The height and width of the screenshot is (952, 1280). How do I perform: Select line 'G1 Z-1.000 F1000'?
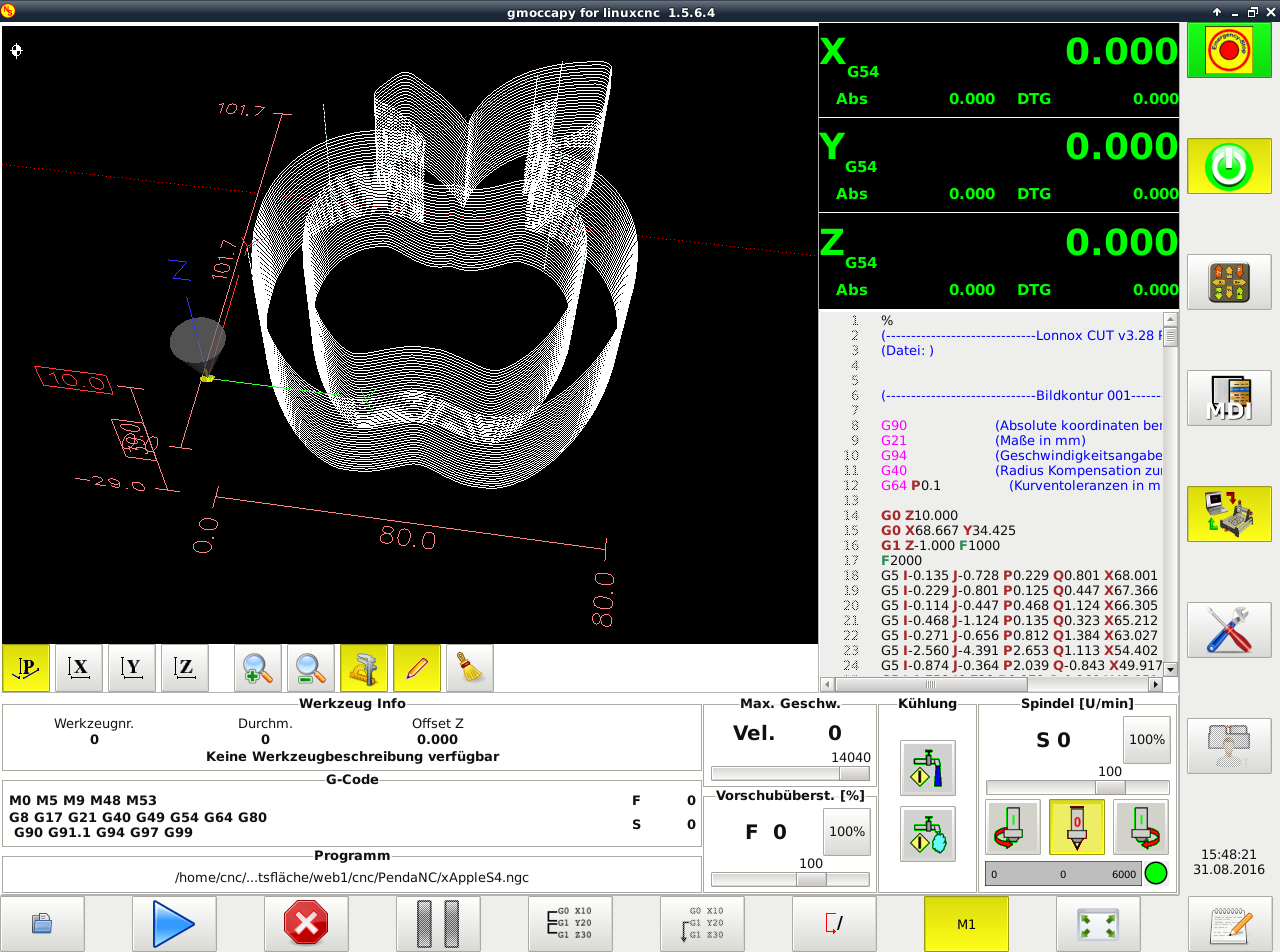pos(939,546)
